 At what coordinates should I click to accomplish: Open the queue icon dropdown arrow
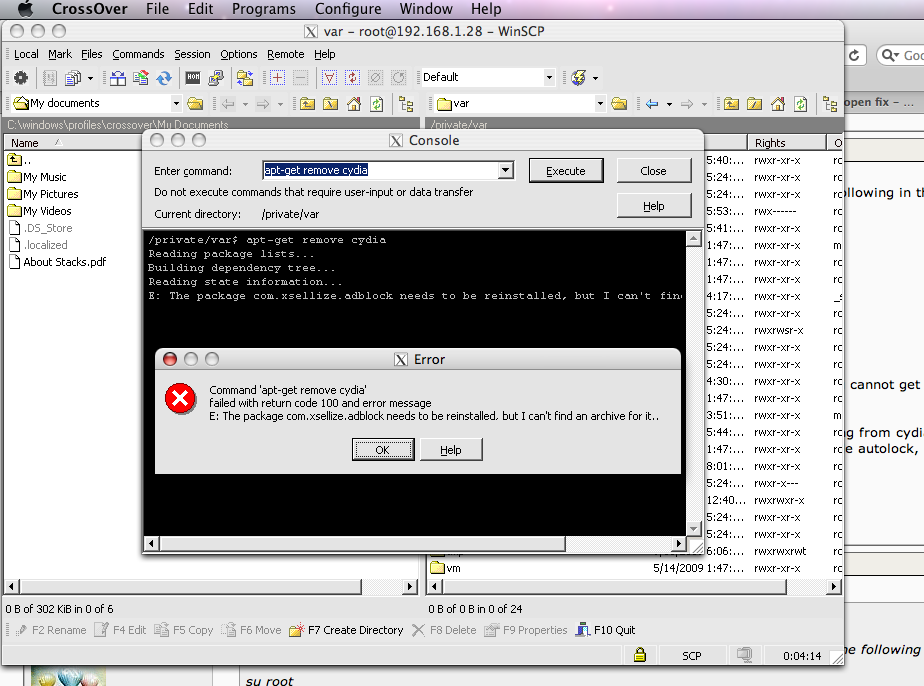(90, 78)
